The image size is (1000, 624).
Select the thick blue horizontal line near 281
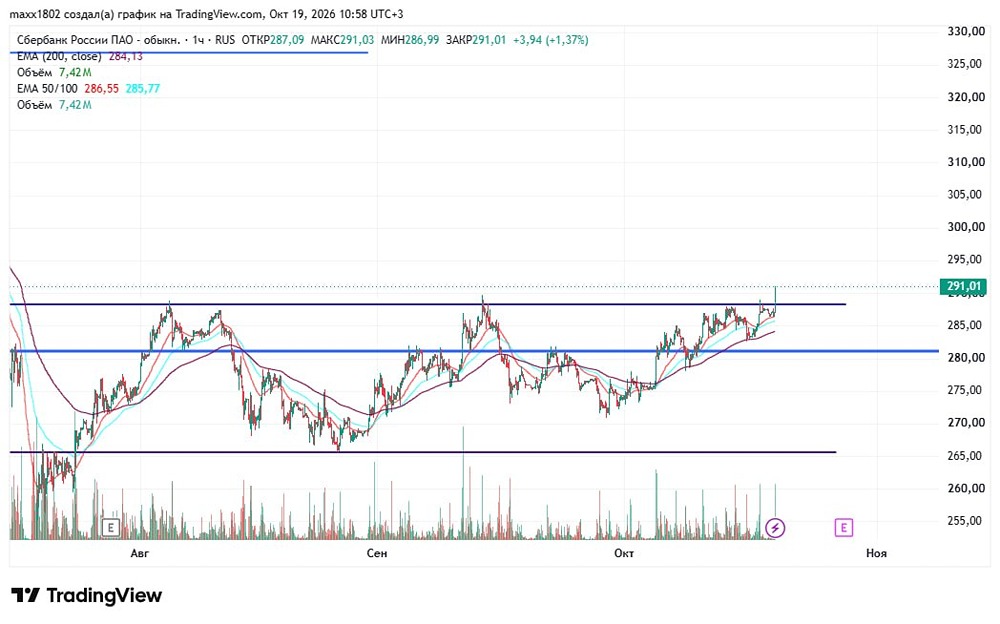(474, 351)
